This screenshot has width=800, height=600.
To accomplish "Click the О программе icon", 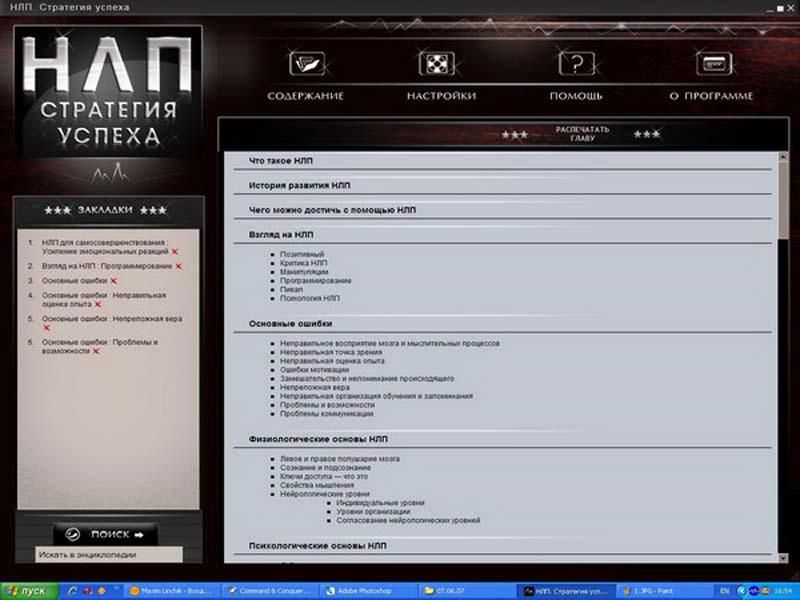I will (711, 65).
